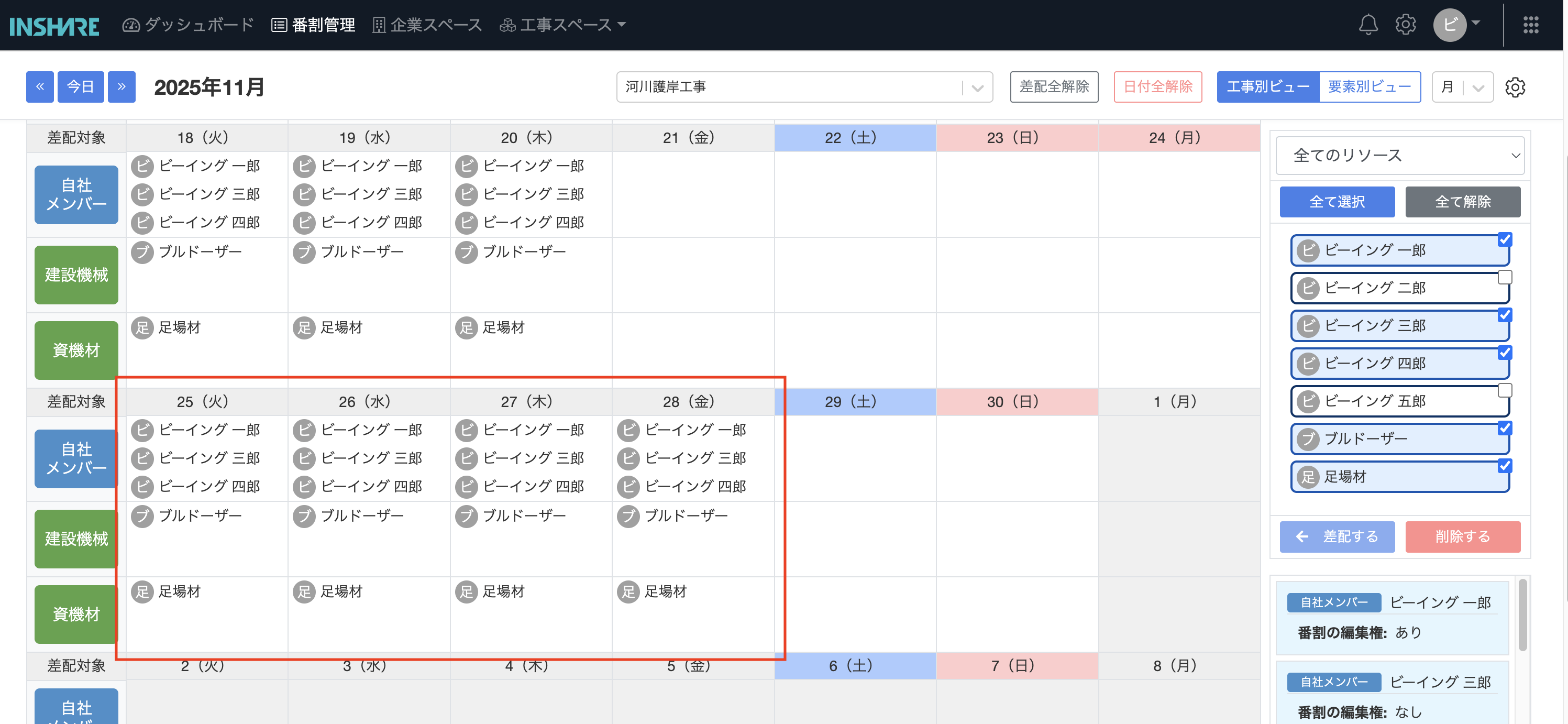The image size is (1568, 724).
Task: Expand user account dropdown arrow
Action: pos(1475,23)
